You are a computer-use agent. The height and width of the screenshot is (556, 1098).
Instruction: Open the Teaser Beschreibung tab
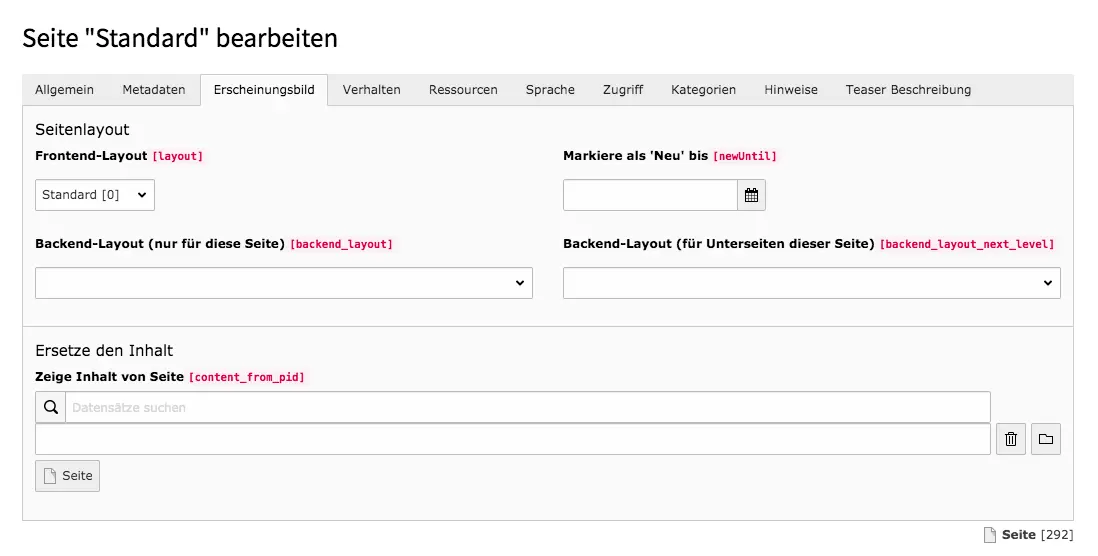pos(908,90)
